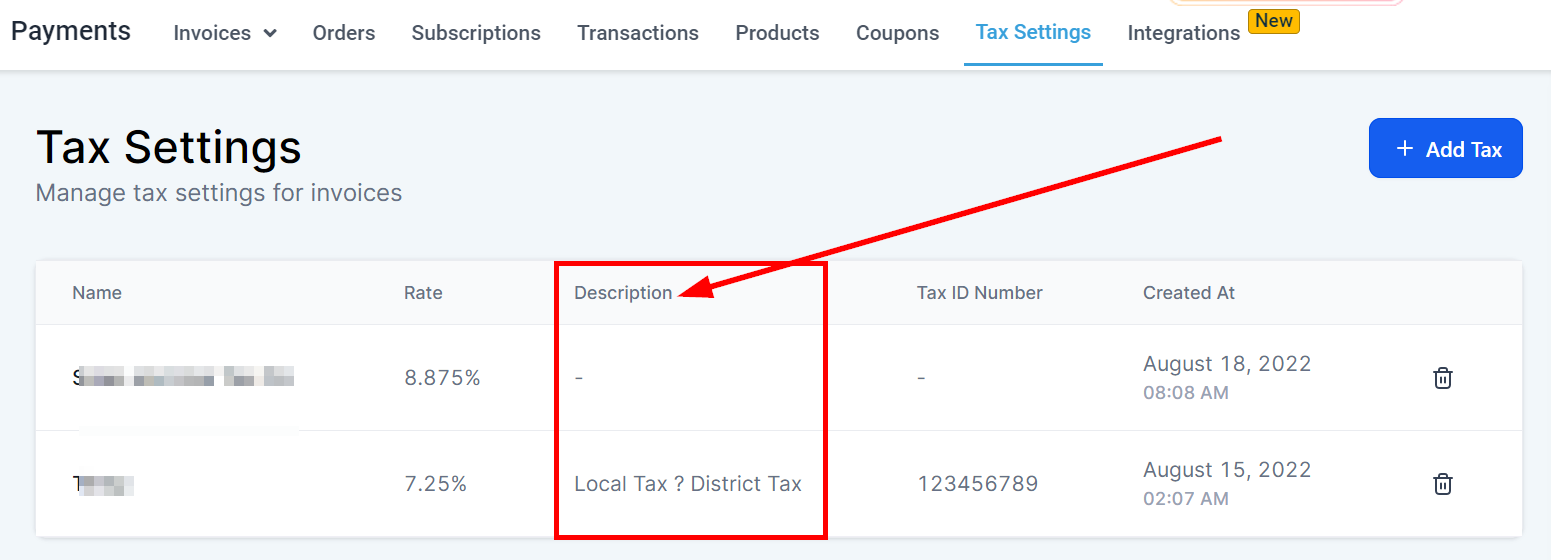Click trash icon for 7.25% tax row
The height and width of the screenshot is (560, 1551).
(1442, 484)
